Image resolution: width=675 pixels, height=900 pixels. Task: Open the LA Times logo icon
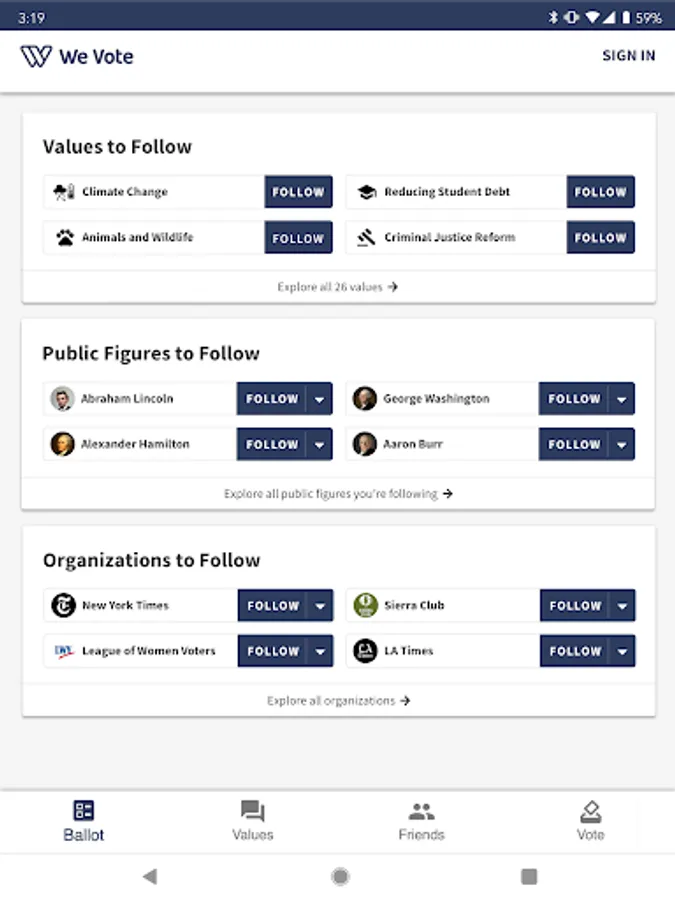365,650
